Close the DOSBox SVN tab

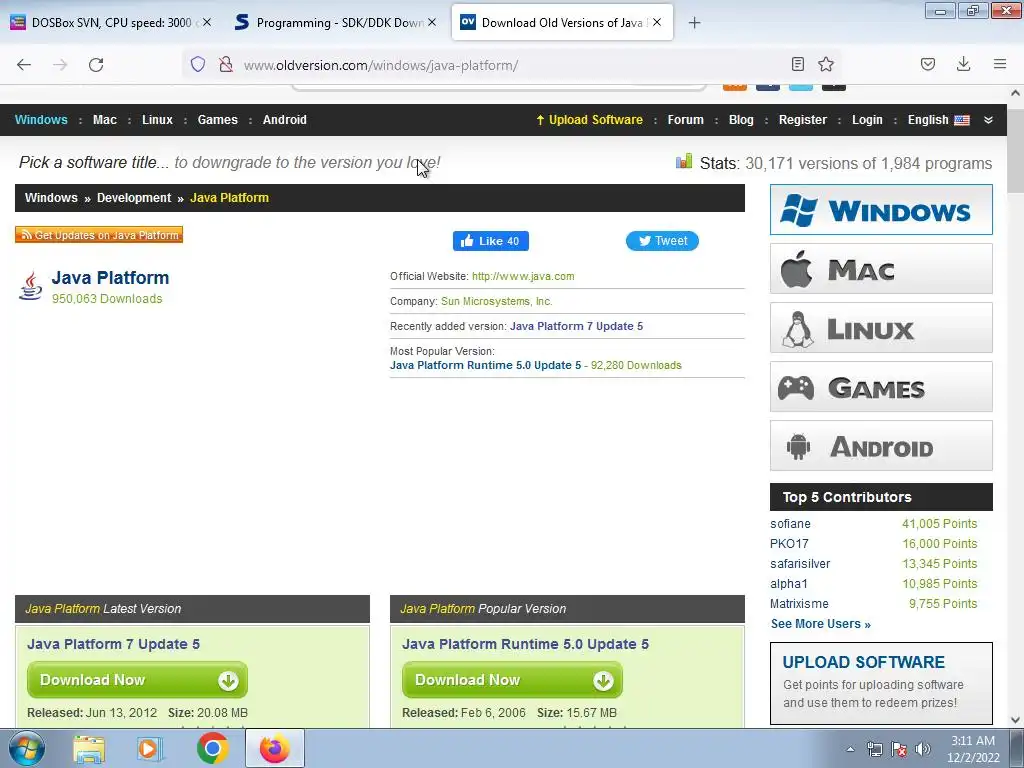pos(207,22)
